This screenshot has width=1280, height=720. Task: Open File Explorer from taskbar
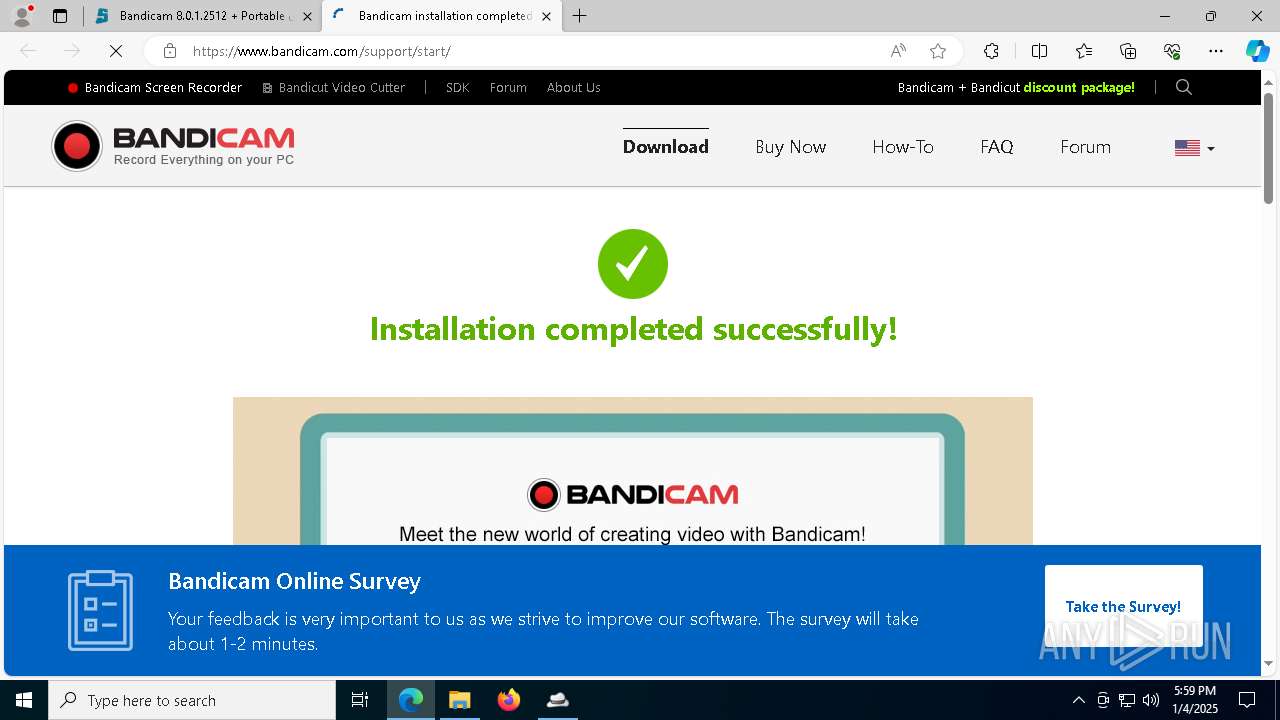(x=459, y=700)
